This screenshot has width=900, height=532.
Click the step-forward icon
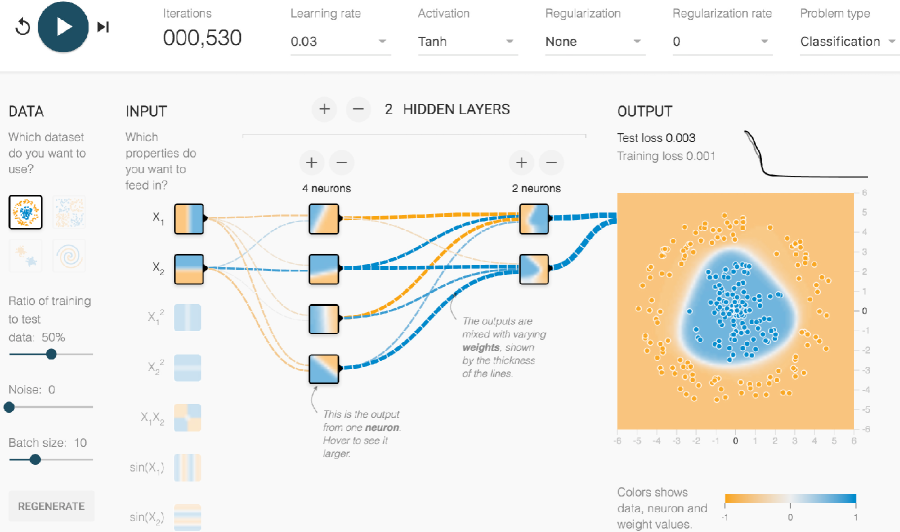click(x=103, y=27)
